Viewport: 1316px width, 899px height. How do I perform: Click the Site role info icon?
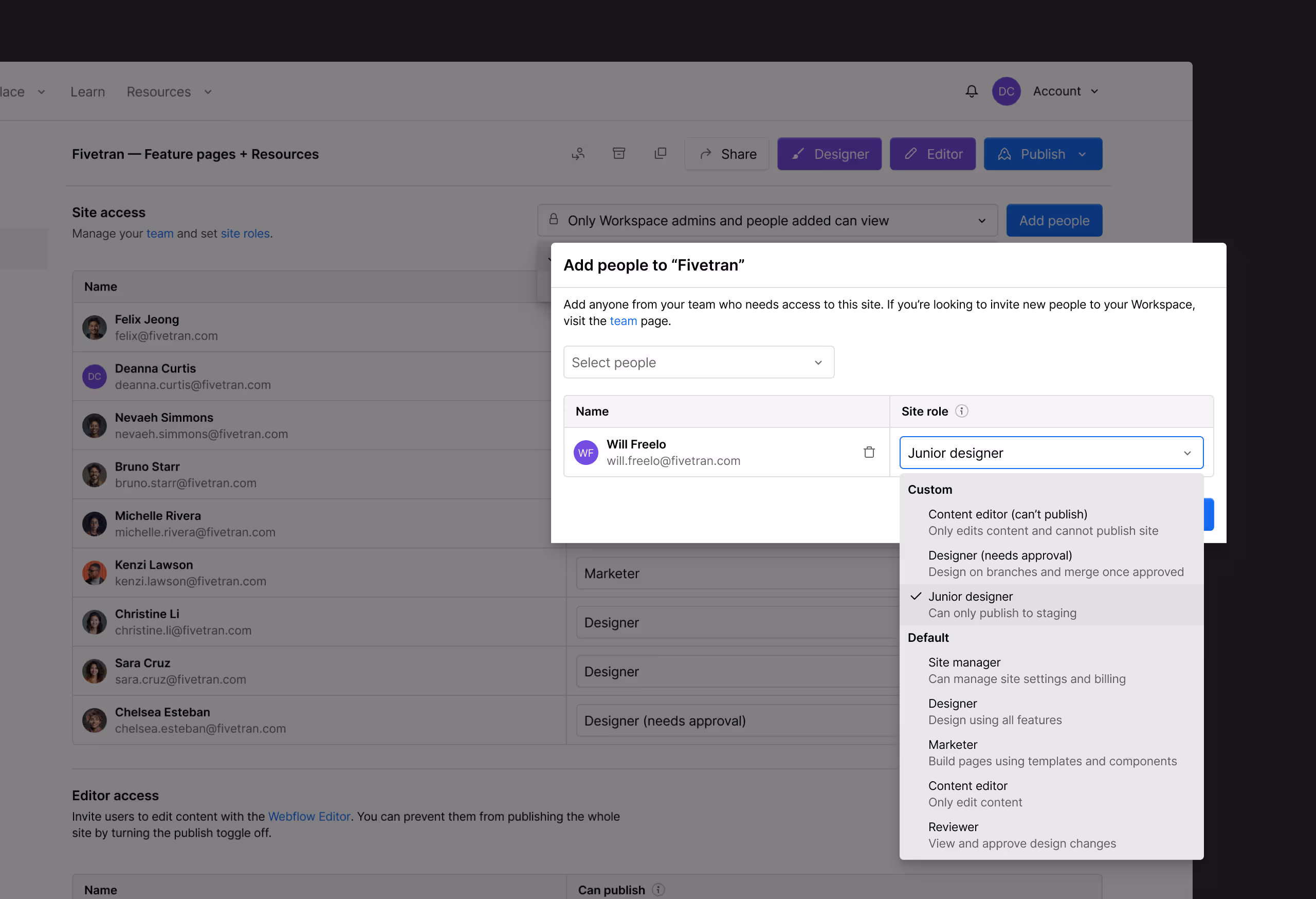coord(961,411)
